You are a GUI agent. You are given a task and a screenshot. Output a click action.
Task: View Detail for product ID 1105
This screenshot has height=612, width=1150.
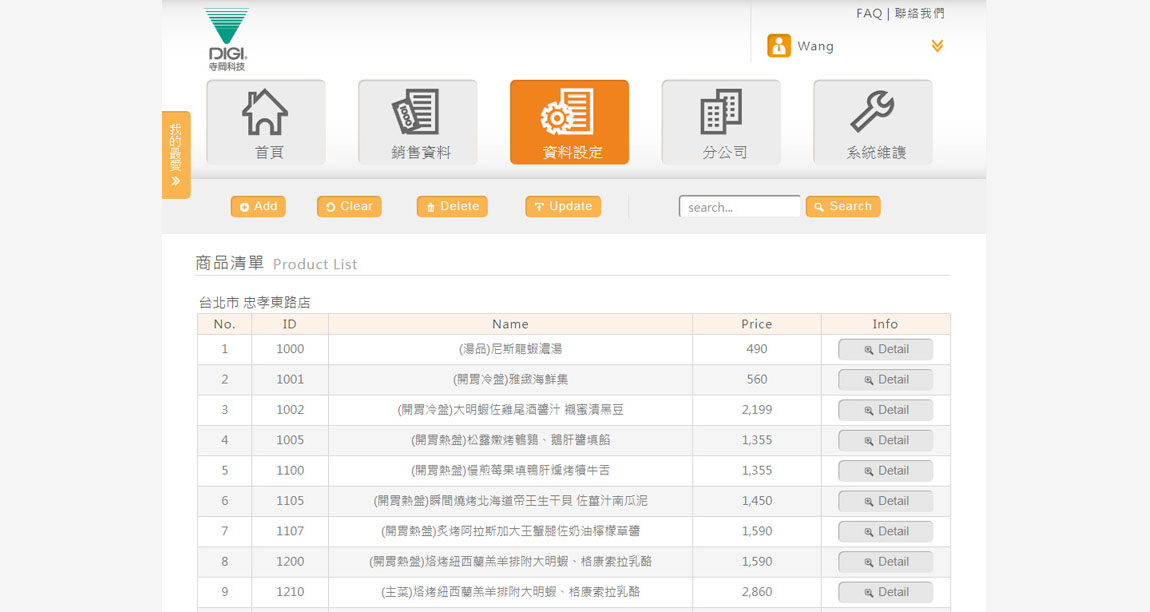(885, 501)
